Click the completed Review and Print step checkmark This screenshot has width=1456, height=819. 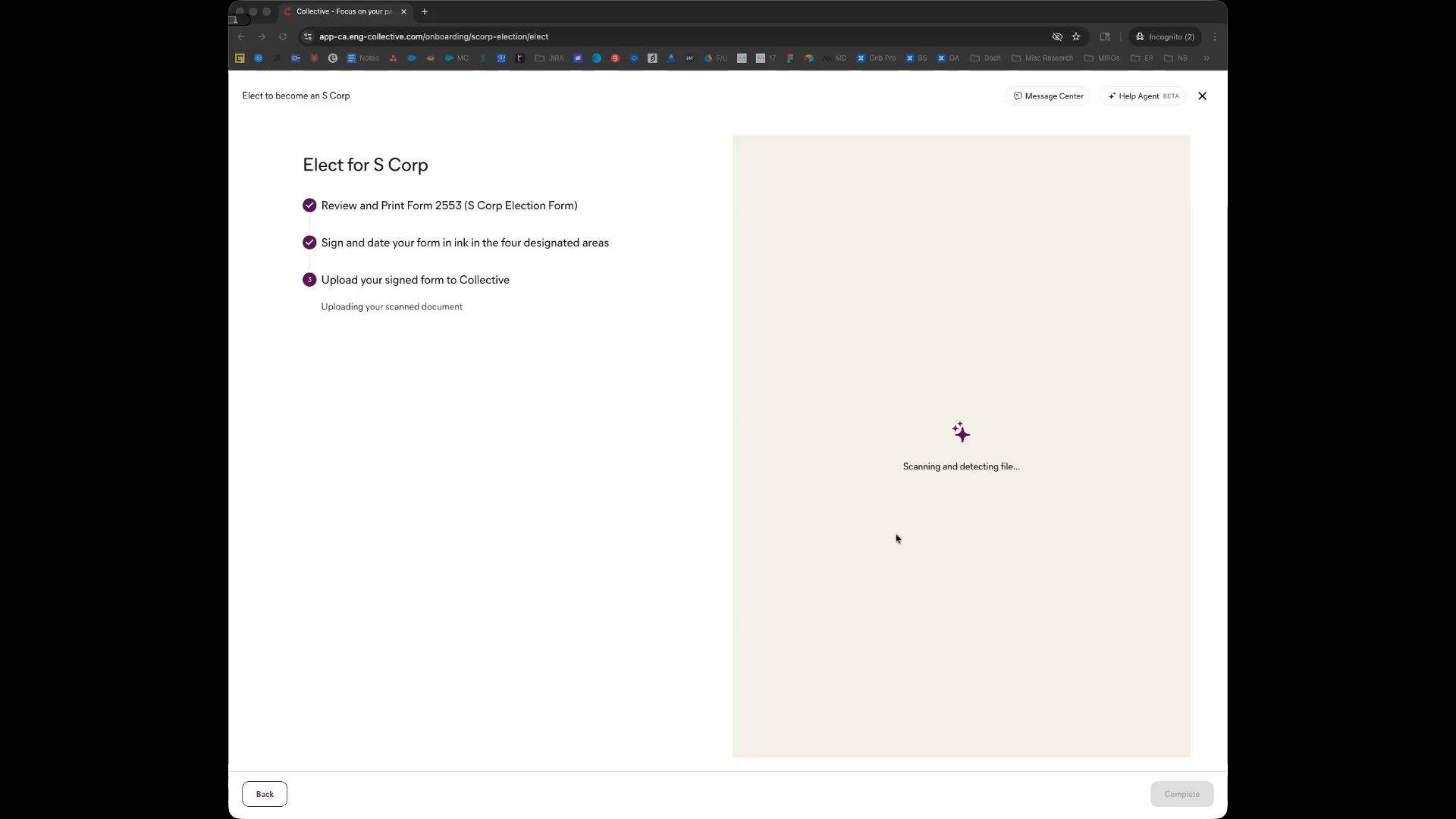pyautogui.click(x=309, y=206)
